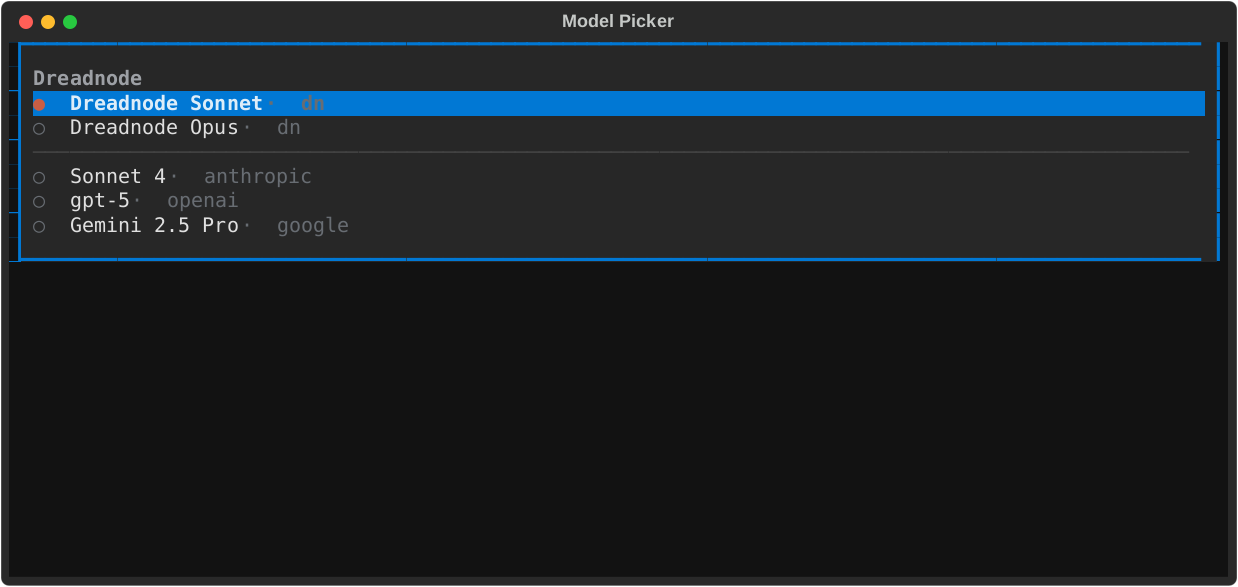Image resolution: width=1238 pixels, height=587 pixels.
Task: Click the openai provider label
Action: point(202,200)
